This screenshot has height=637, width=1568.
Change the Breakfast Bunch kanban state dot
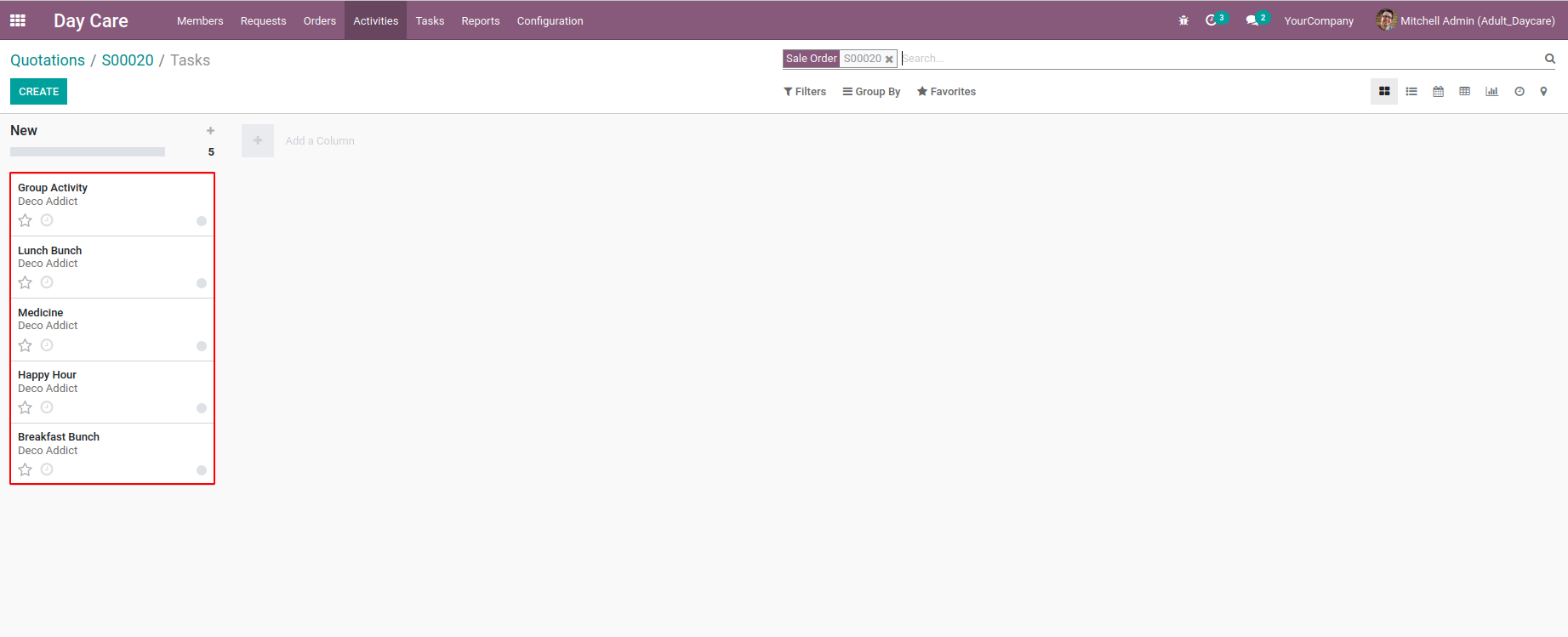(x=202, y=470)
